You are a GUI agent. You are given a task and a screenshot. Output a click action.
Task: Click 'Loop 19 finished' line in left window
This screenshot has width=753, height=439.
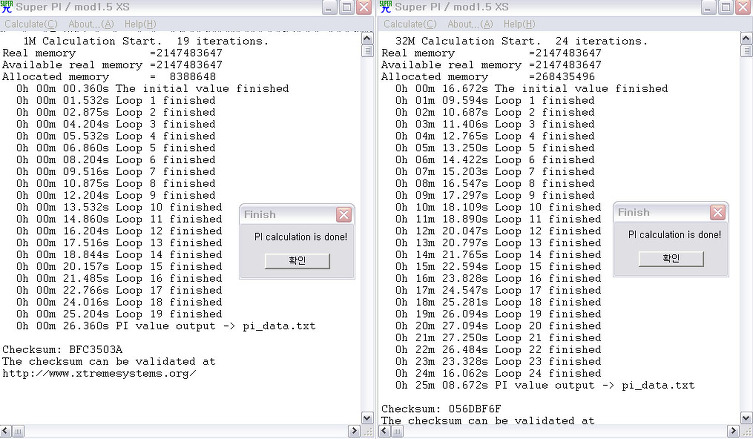pyautogui.click(x=119, y=314)
